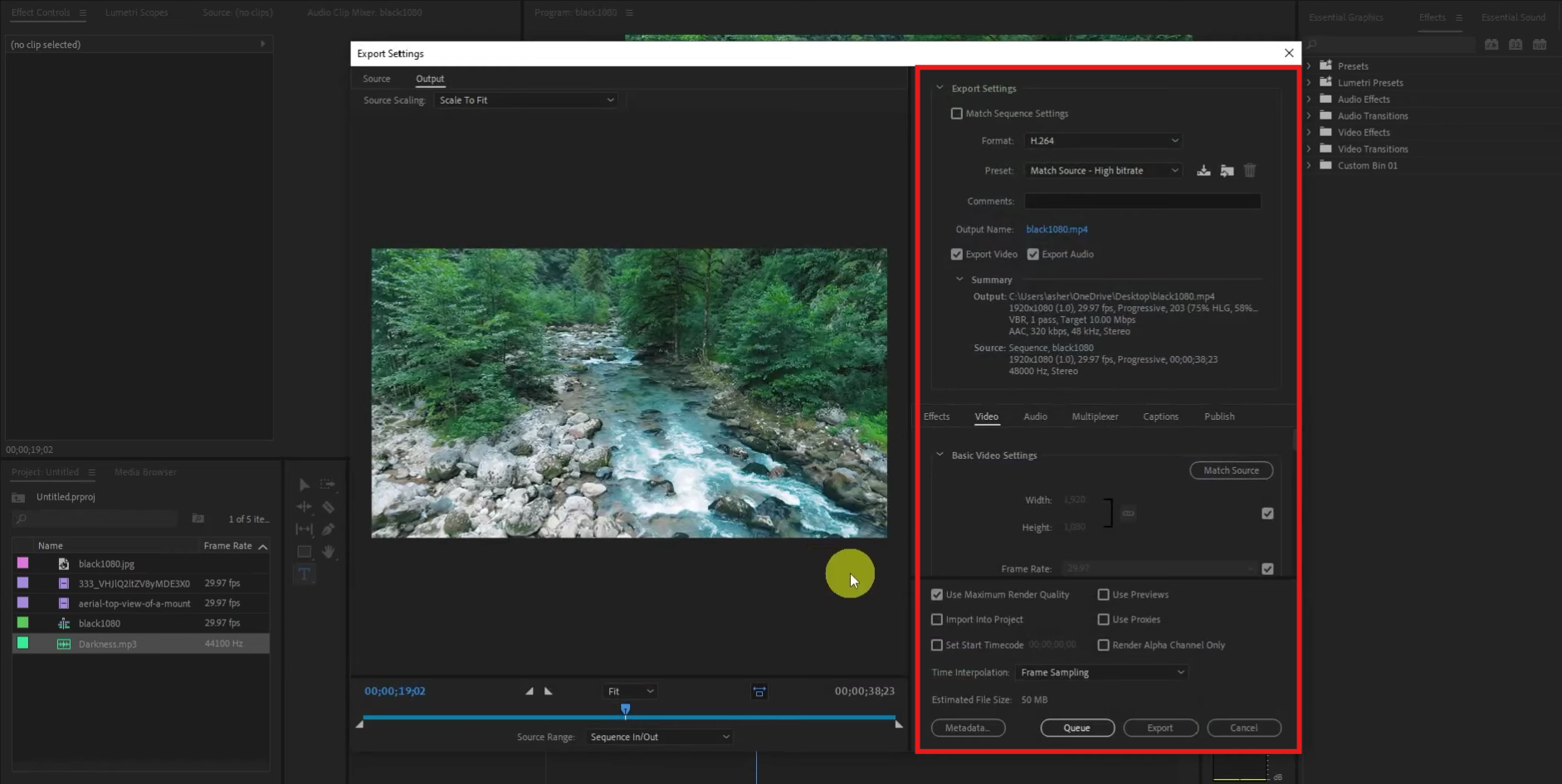Select the Type tool in toolbar
This screenshot has width=1562, height=784.
pos(304,574)
